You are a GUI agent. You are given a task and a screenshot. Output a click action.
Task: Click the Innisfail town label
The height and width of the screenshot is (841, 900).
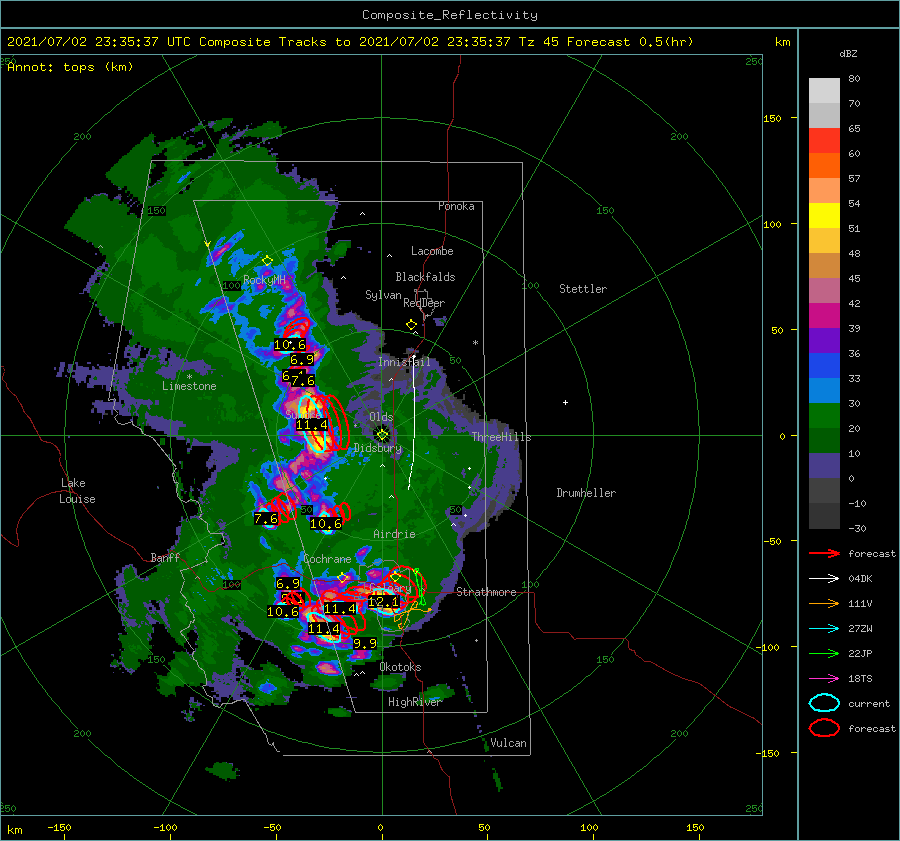coord(404,362)
